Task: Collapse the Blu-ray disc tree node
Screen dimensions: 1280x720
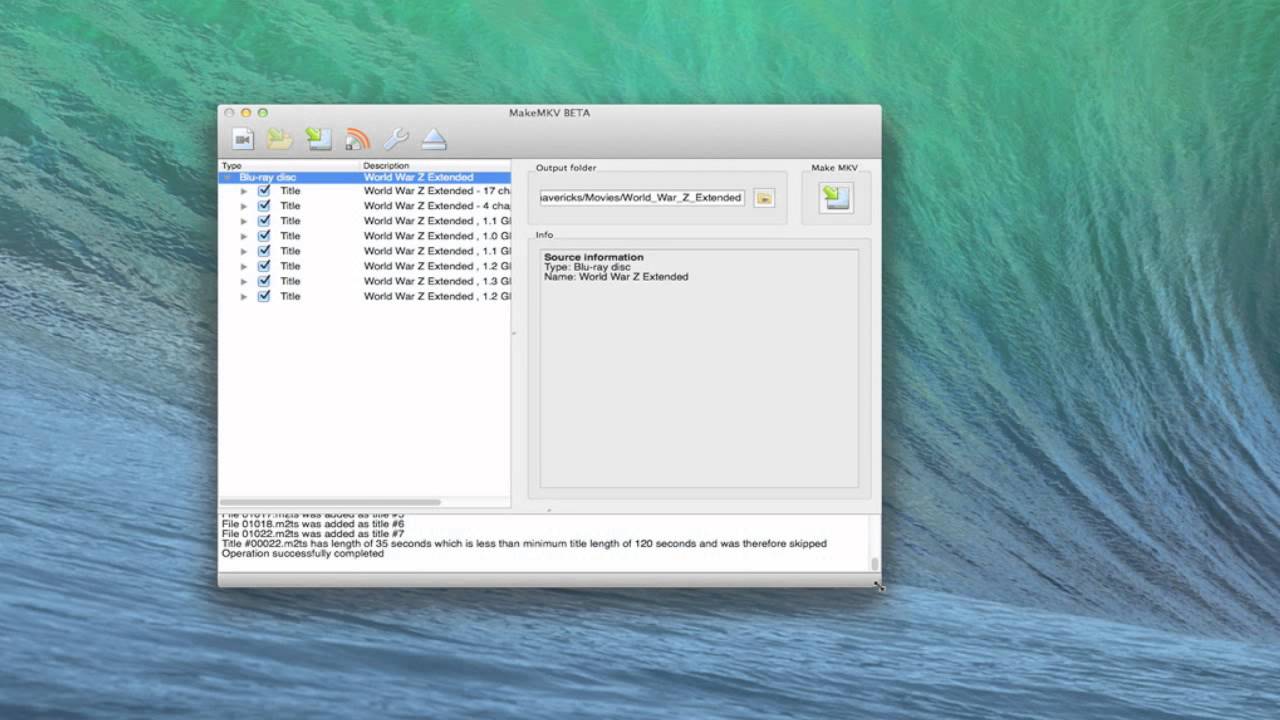Action: [228, 177]
